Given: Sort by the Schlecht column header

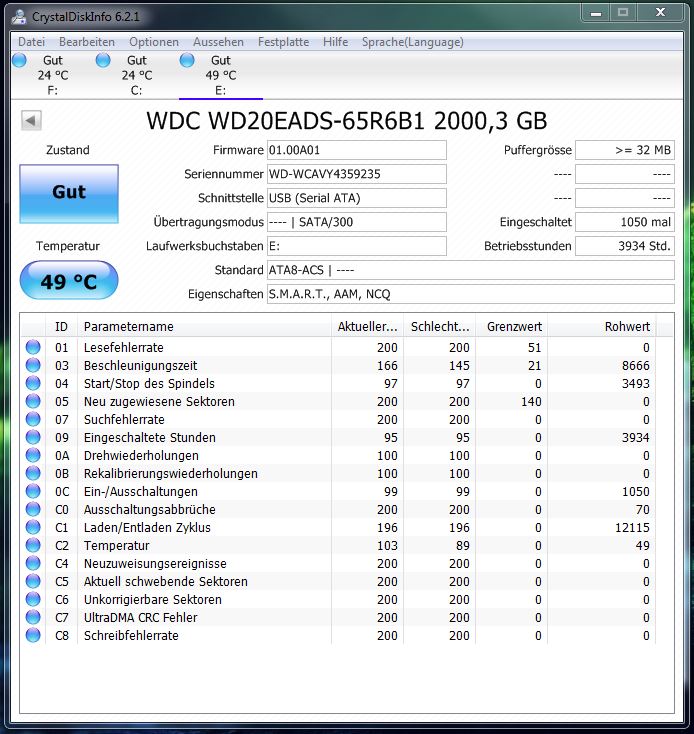Looking at the screenshot, I should [x=439, y=326].
